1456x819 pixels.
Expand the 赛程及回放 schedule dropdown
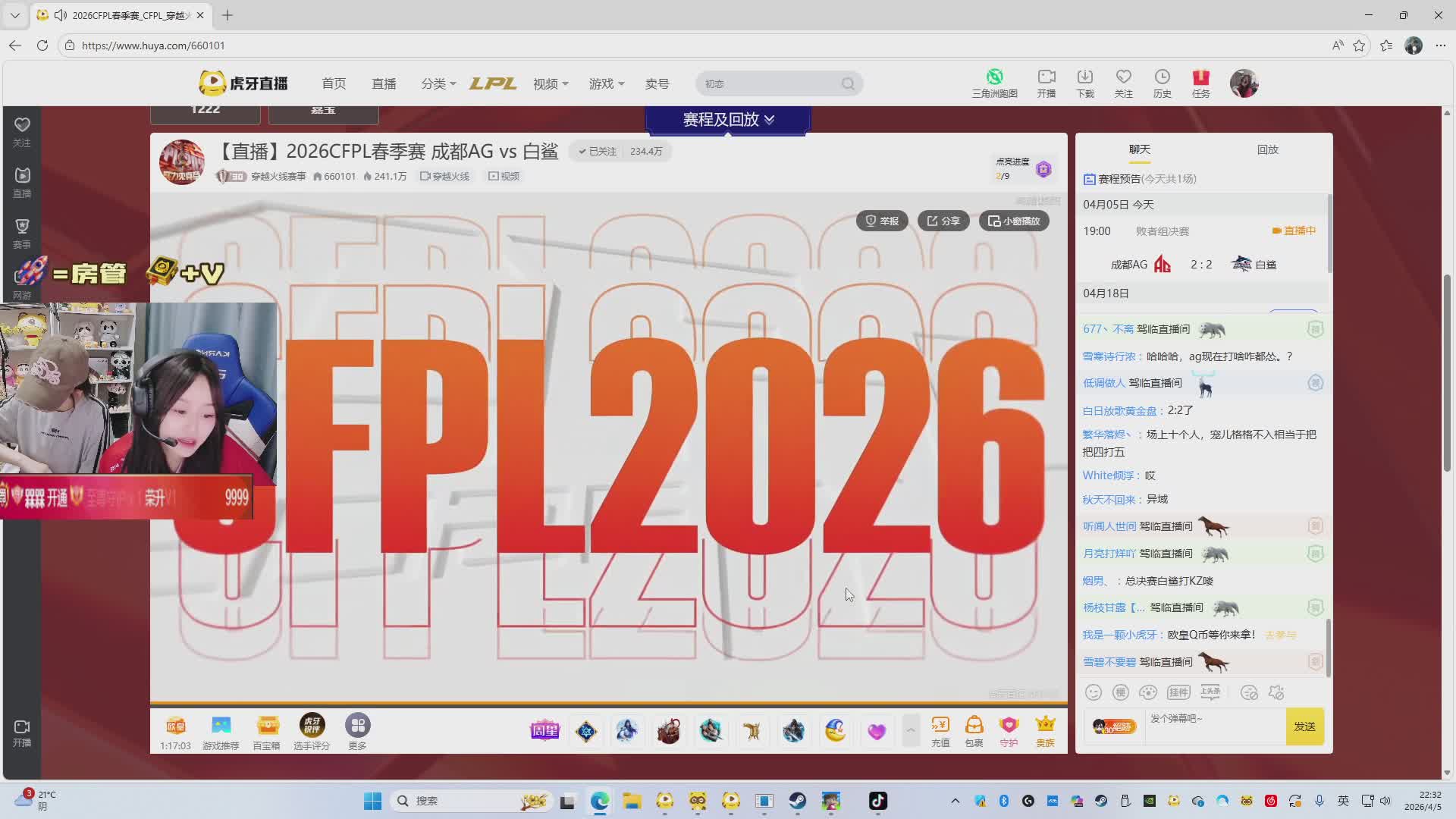(728, 120)
